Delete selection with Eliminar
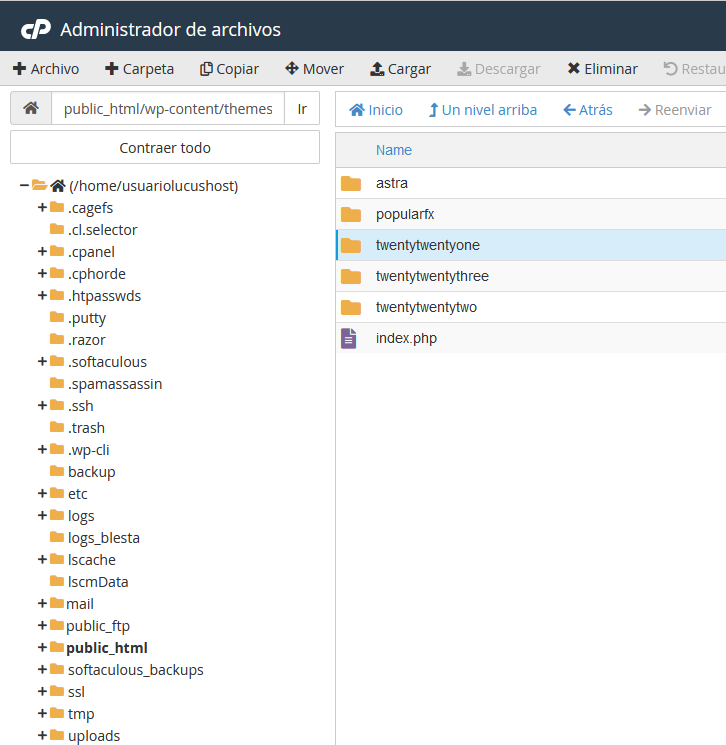 point(602,69)
